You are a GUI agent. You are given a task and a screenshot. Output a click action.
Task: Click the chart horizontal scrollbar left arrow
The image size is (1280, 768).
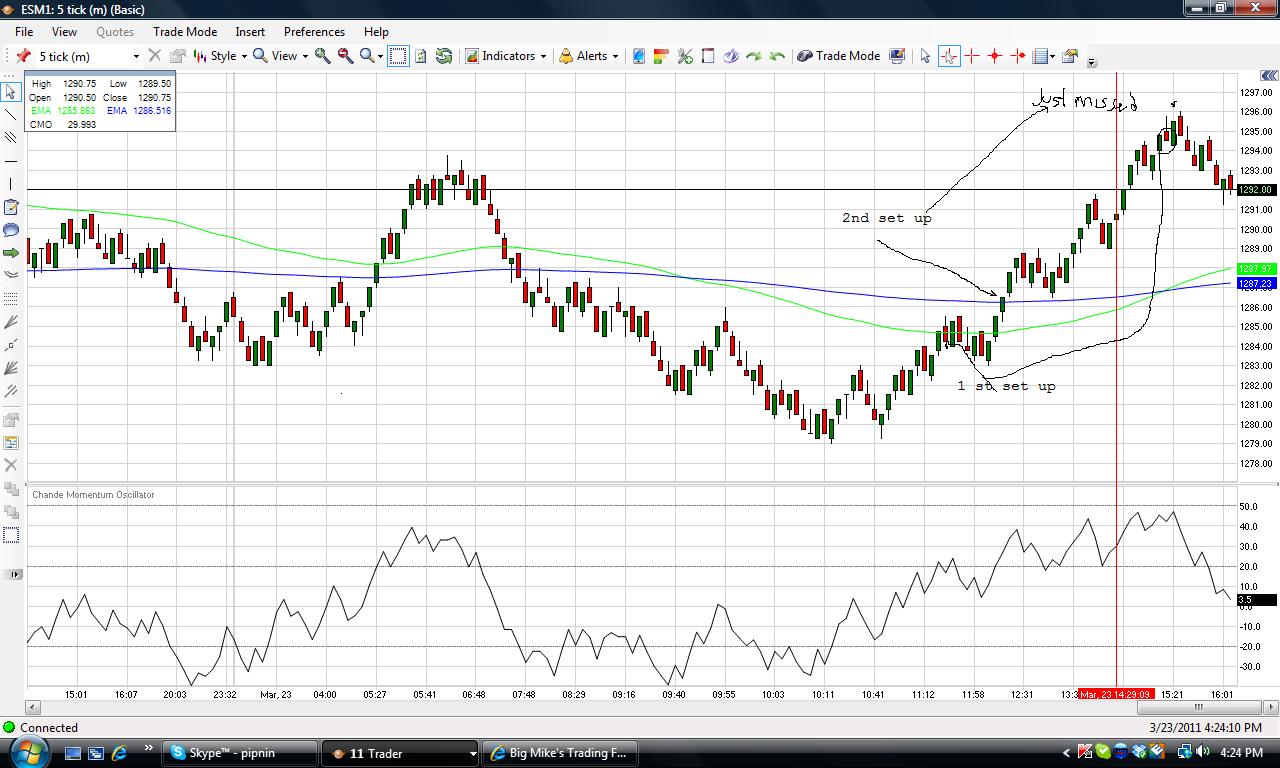coord(34,707)
